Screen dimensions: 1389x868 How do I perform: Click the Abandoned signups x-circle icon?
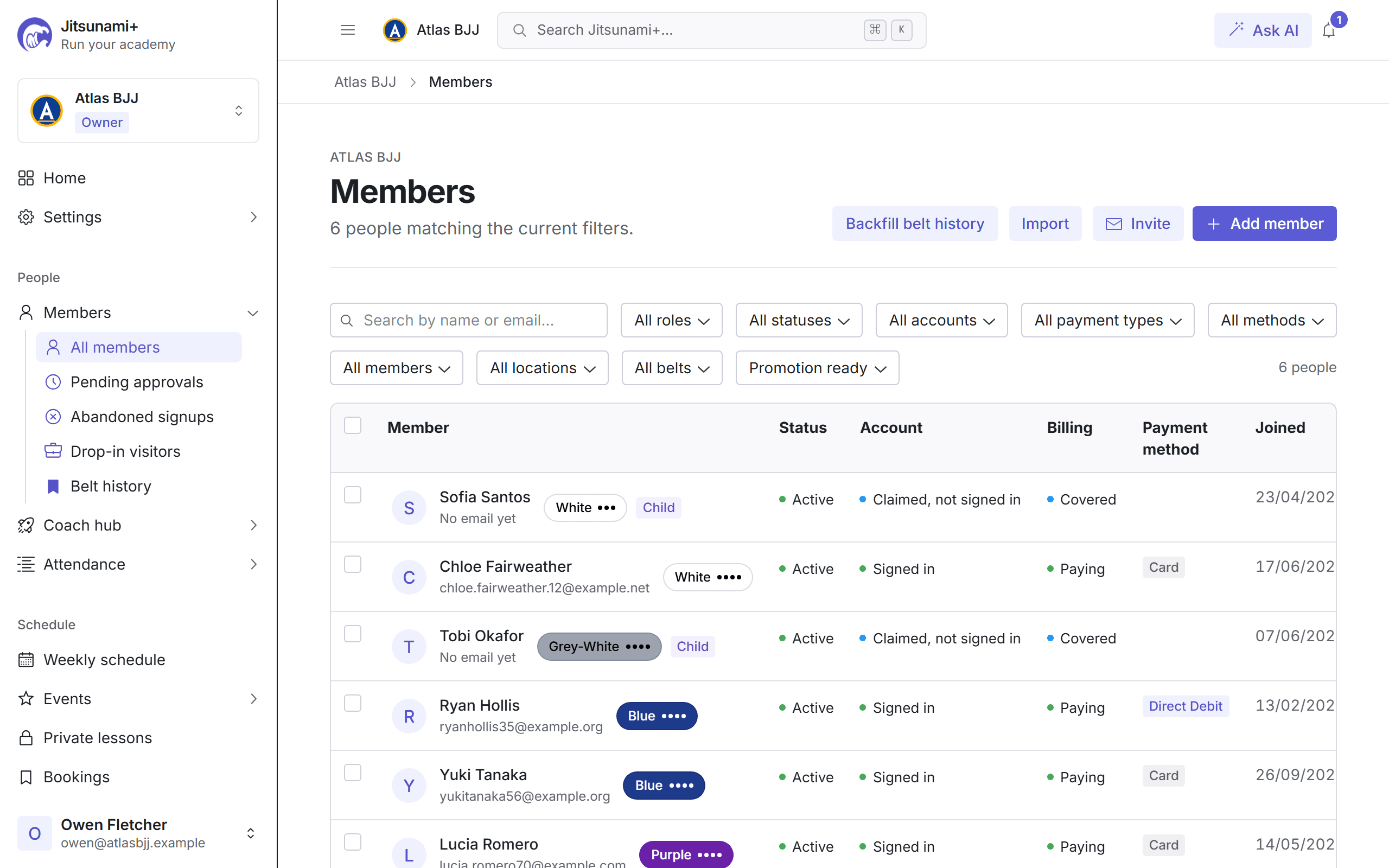pos(53,417)
